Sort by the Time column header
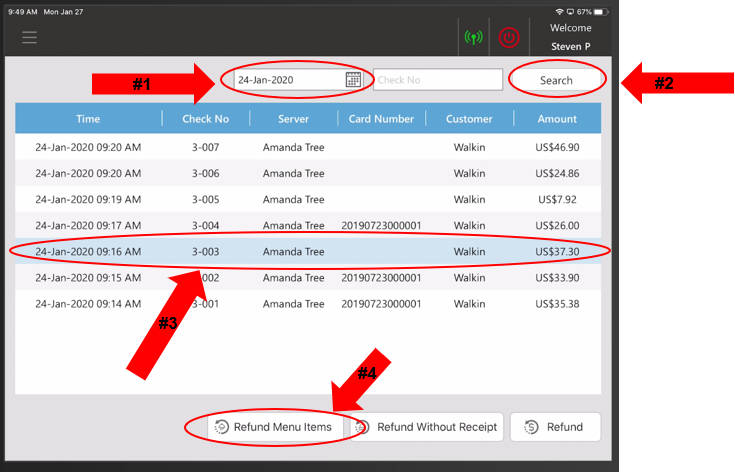This screenshot has width=735, height=473. 88,119
